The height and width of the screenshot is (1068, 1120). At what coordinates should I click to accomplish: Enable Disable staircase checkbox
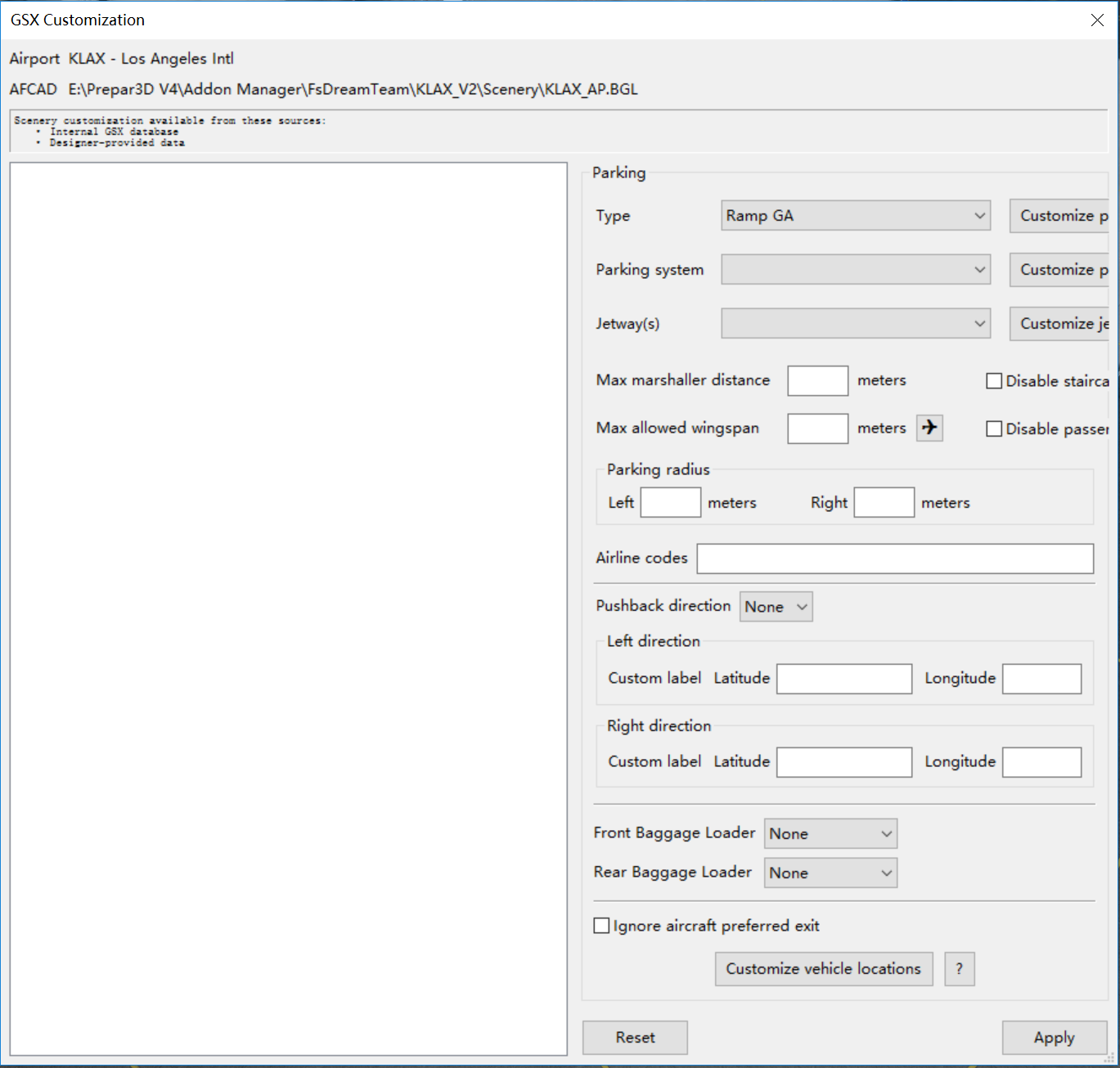click(x=994, y=381)
